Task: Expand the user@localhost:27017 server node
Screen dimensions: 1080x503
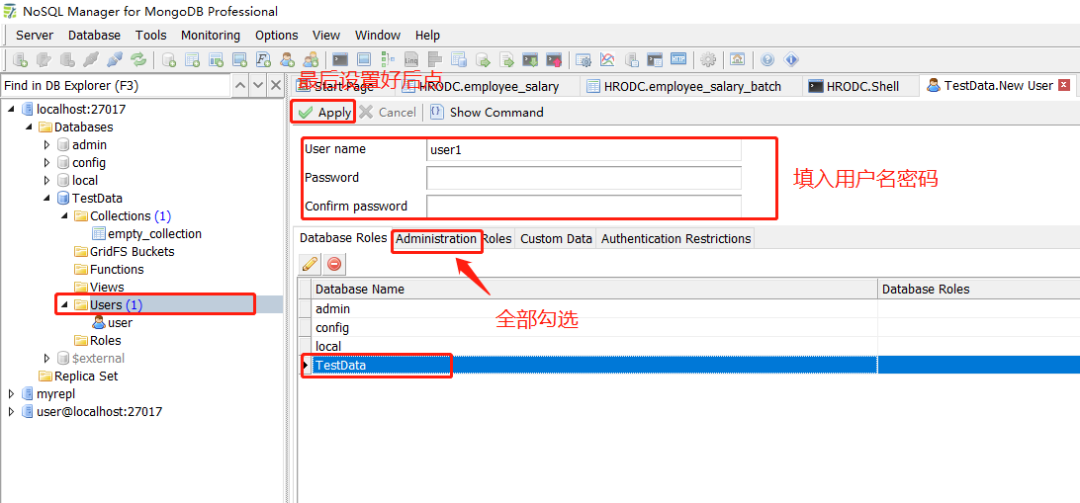Action: pos(11,412)
